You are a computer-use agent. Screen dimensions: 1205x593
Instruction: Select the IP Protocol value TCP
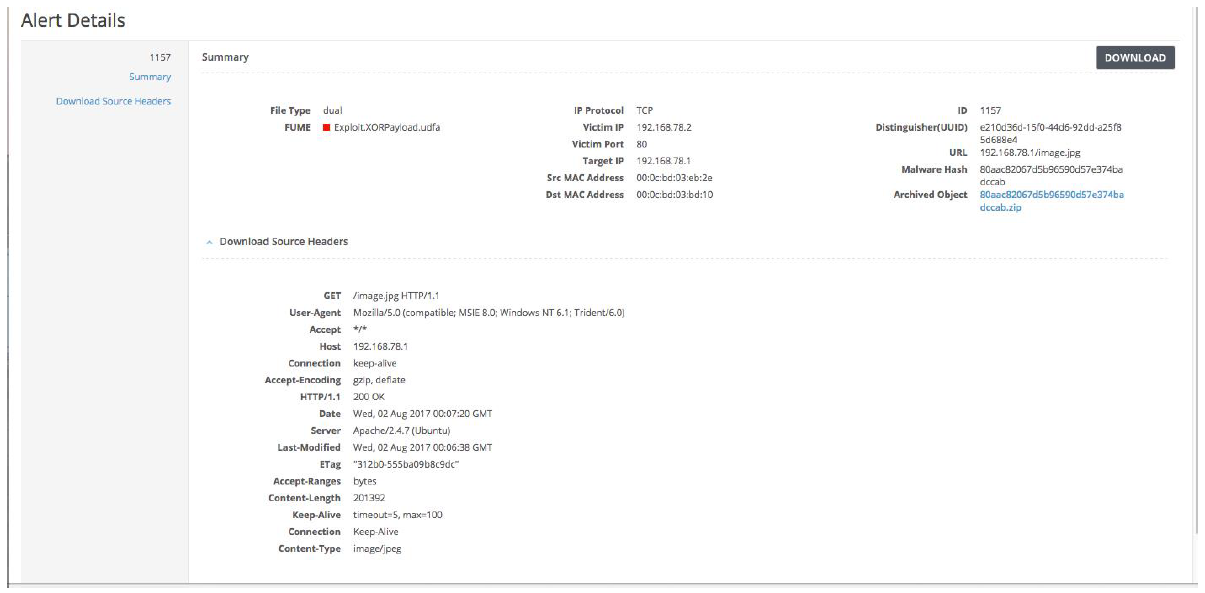point(645,111)
